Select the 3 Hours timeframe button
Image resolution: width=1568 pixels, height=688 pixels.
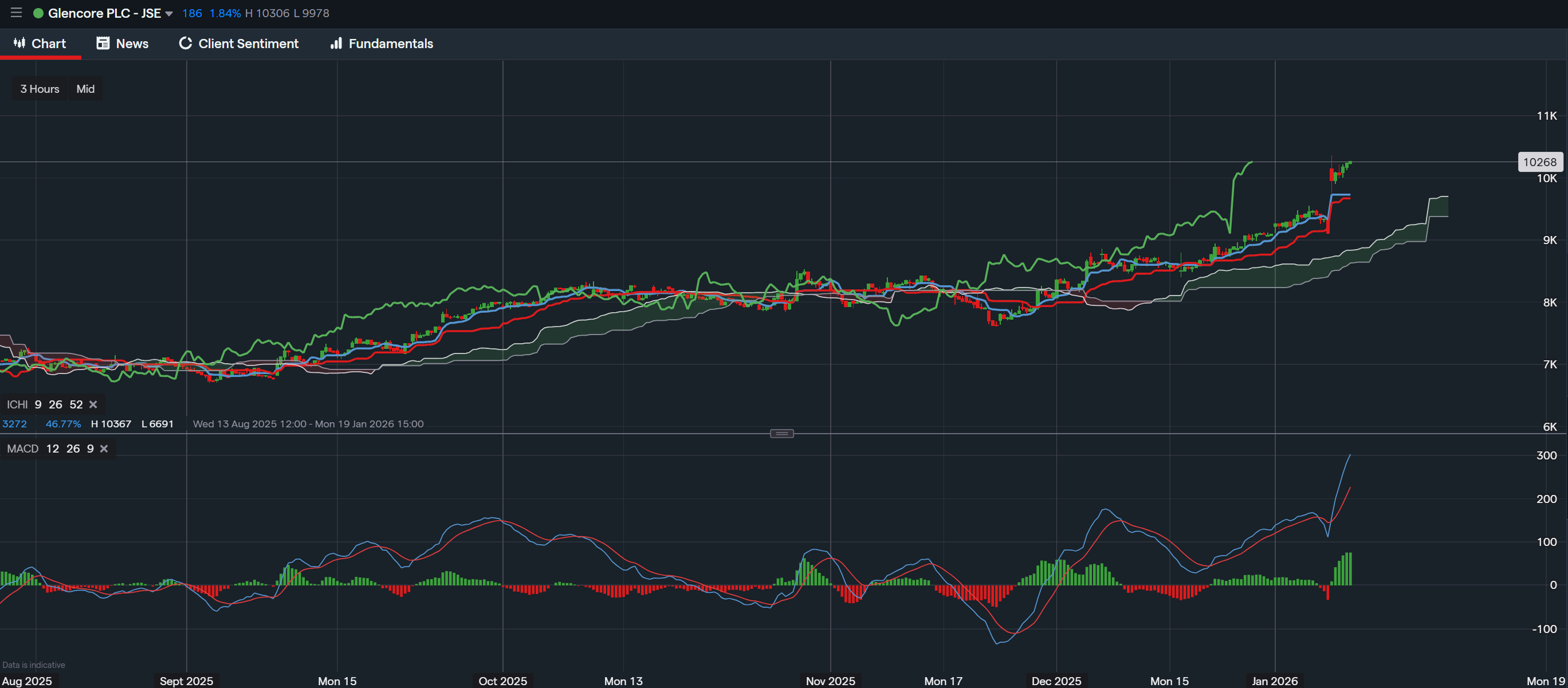(39, 88)
